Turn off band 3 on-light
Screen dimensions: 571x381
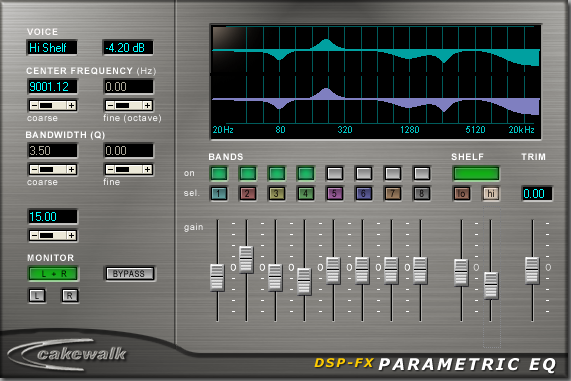(276, 173)
